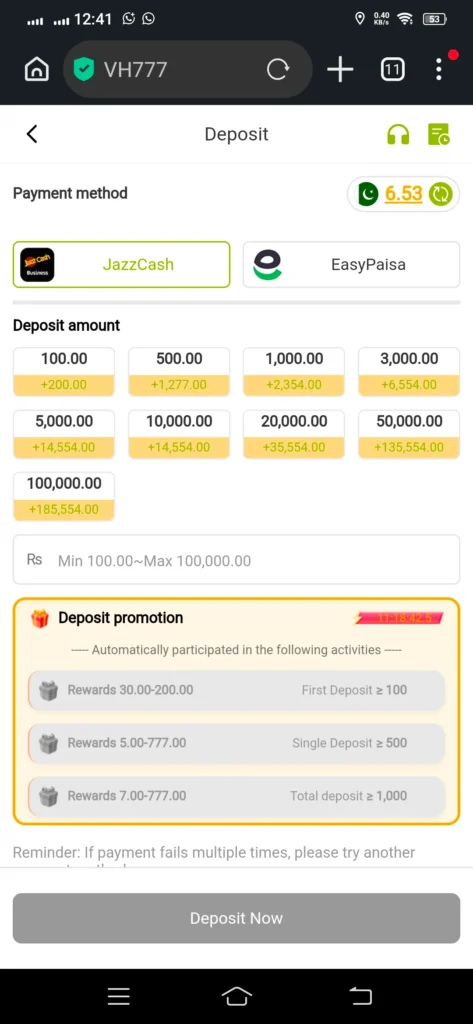Screen dimensions: 473x1024
Task: Reload the VH777 page
Action: click(278, 69)
